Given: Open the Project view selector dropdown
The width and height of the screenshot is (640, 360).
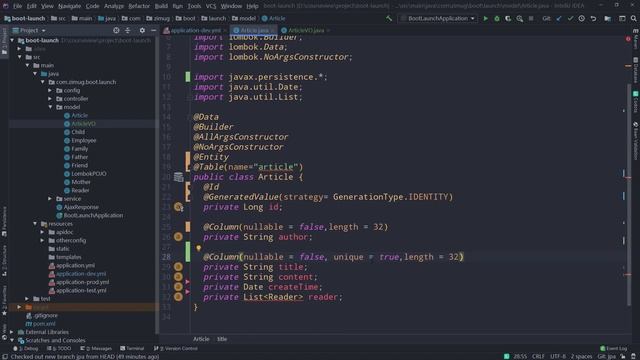Looking at the screenshot, I should tap(29, 30).
